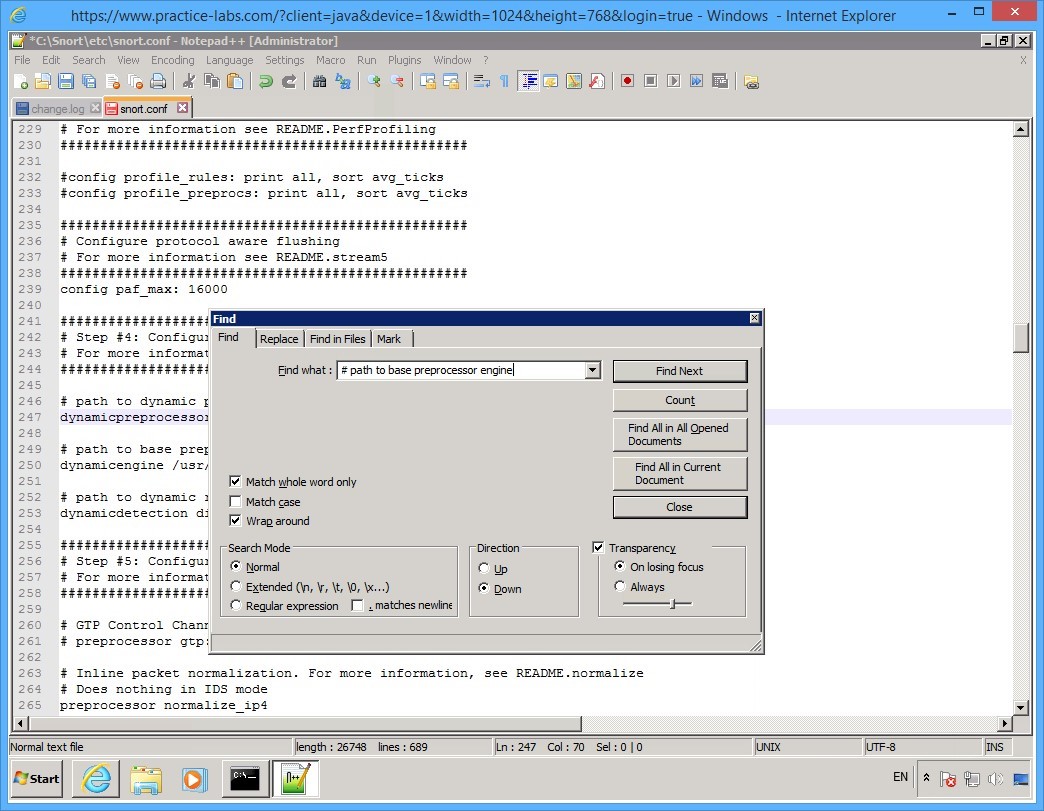The height and width of the screenshot is (811, 1044).
Task: Choose the Always transparency option
Action: coord(621,587)
